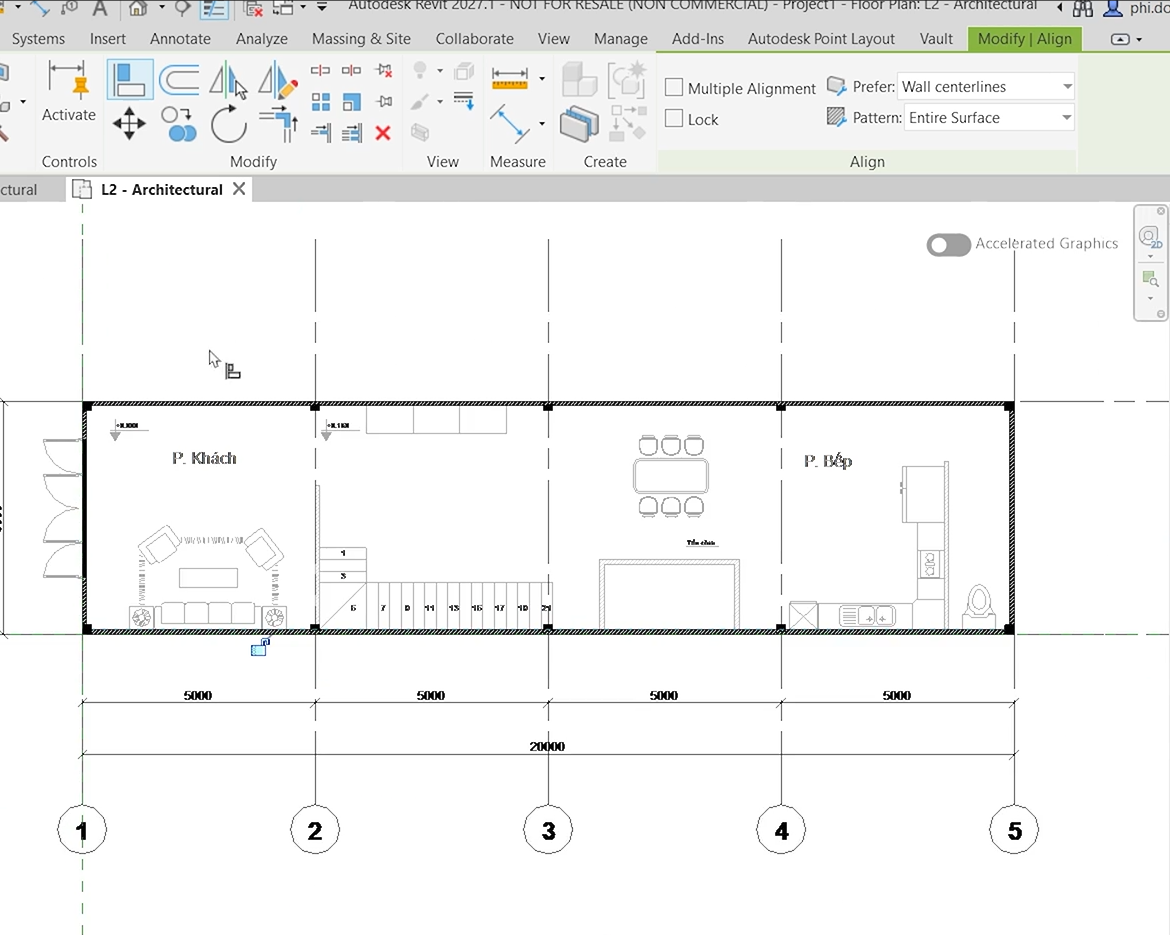Select Trim/Extend to Corner tool
This screenshot has width=1170, height=935.
point(278,123)
